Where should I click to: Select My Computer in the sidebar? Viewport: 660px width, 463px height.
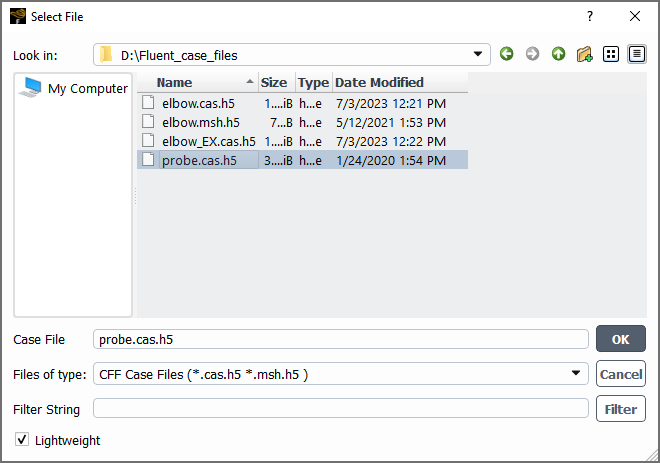[x=74, y=88]
